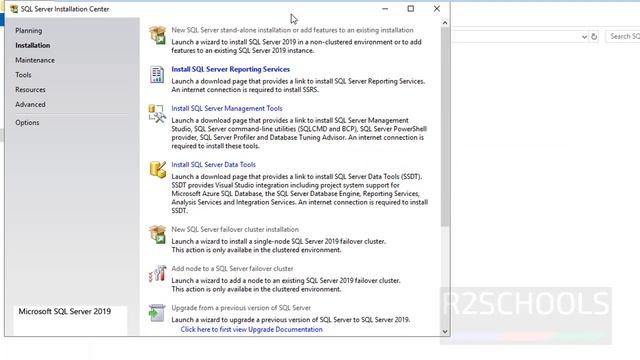
Task: Select the Installation page
Action: pyautogui.click(x=33, y=45)
